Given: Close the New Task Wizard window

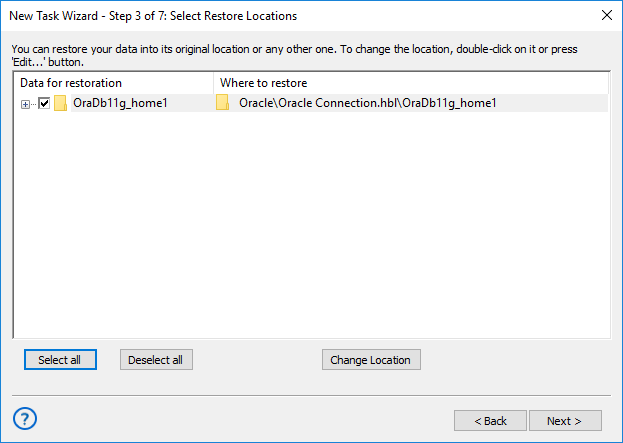Looking at the screenshot, I should click(x=606, y=16).
